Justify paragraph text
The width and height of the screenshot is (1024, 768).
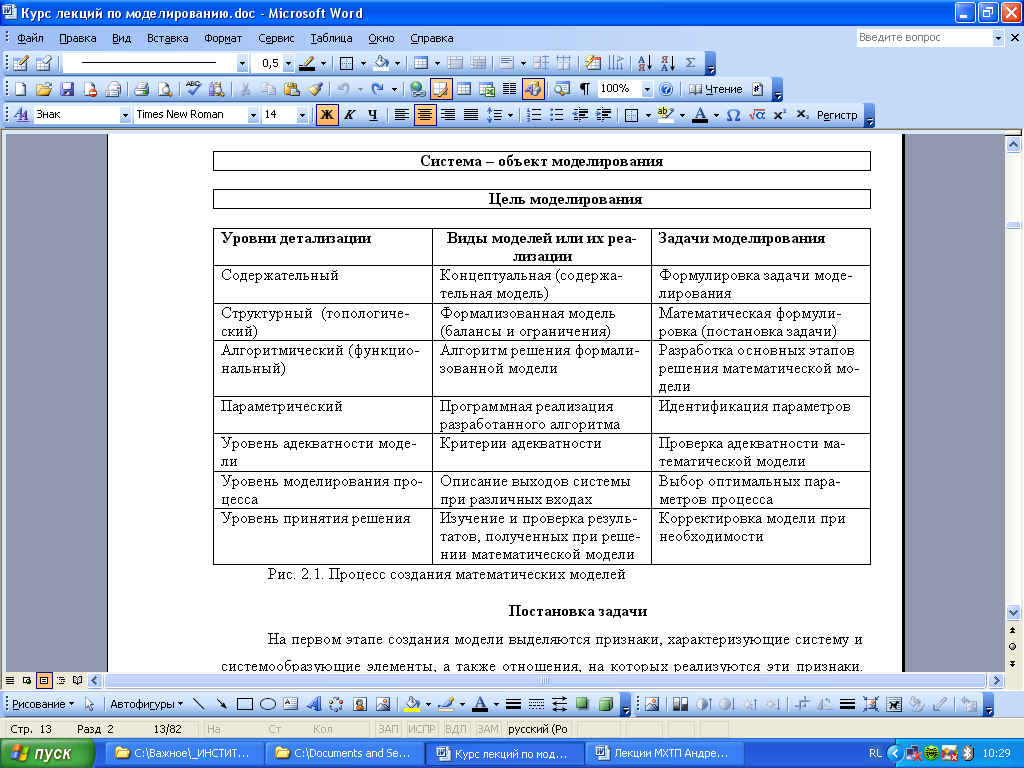tap(471, 115)
